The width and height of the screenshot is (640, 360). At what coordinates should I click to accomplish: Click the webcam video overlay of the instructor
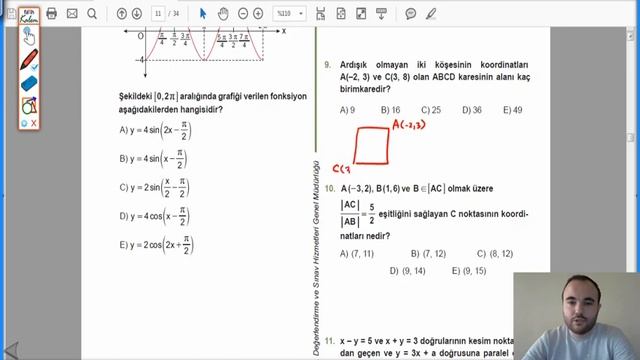coord(576,316)
